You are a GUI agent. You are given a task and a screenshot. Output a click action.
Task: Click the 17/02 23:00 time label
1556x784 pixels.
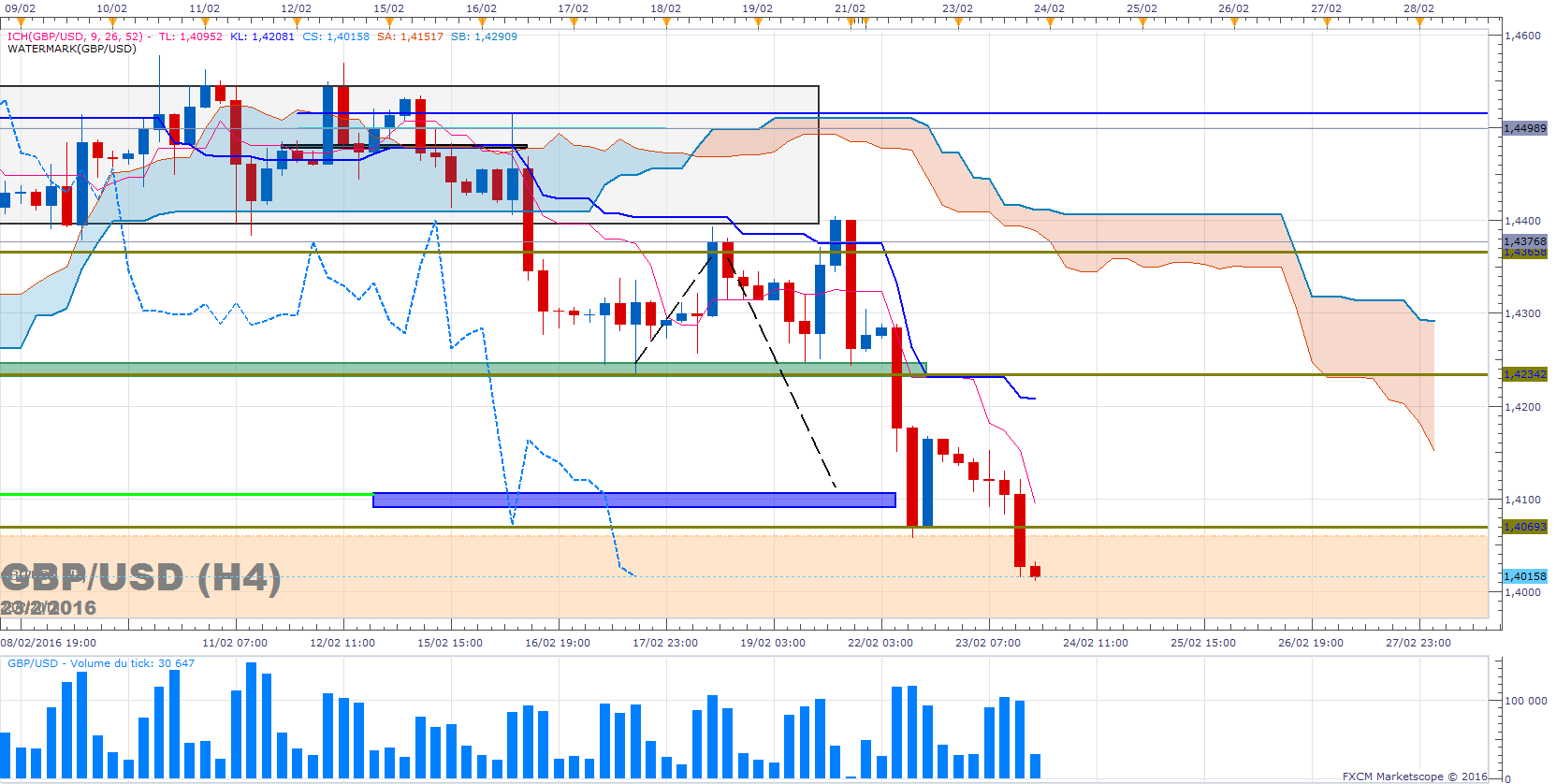pyautogui.click(x=665, y=643)
